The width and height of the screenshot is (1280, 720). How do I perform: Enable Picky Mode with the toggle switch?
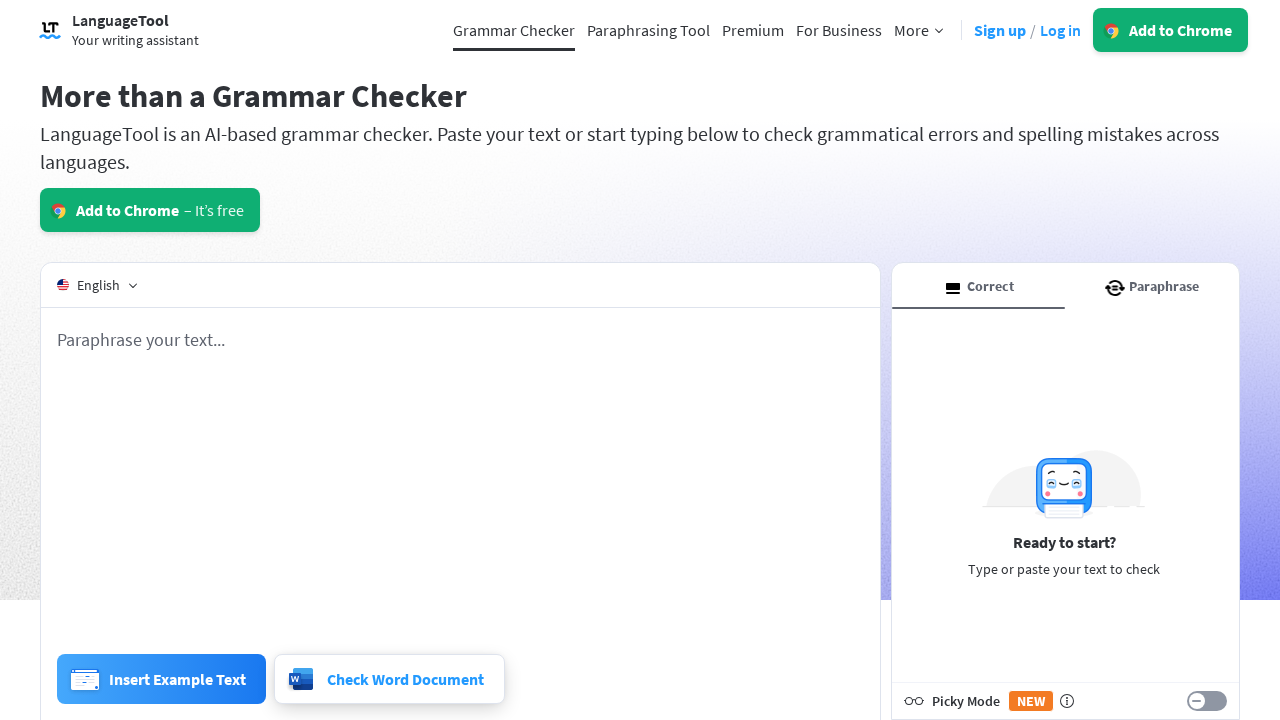[x=1205, y=701]
